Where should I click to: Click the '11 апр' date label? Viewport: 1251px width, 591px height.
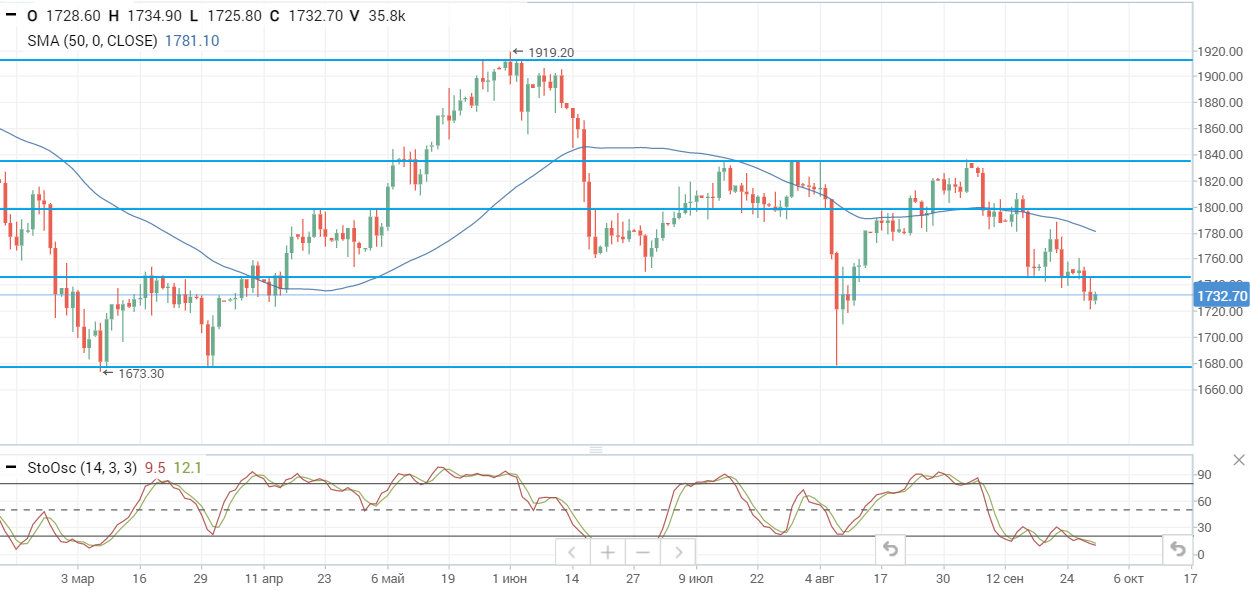[x=263, y=578]
